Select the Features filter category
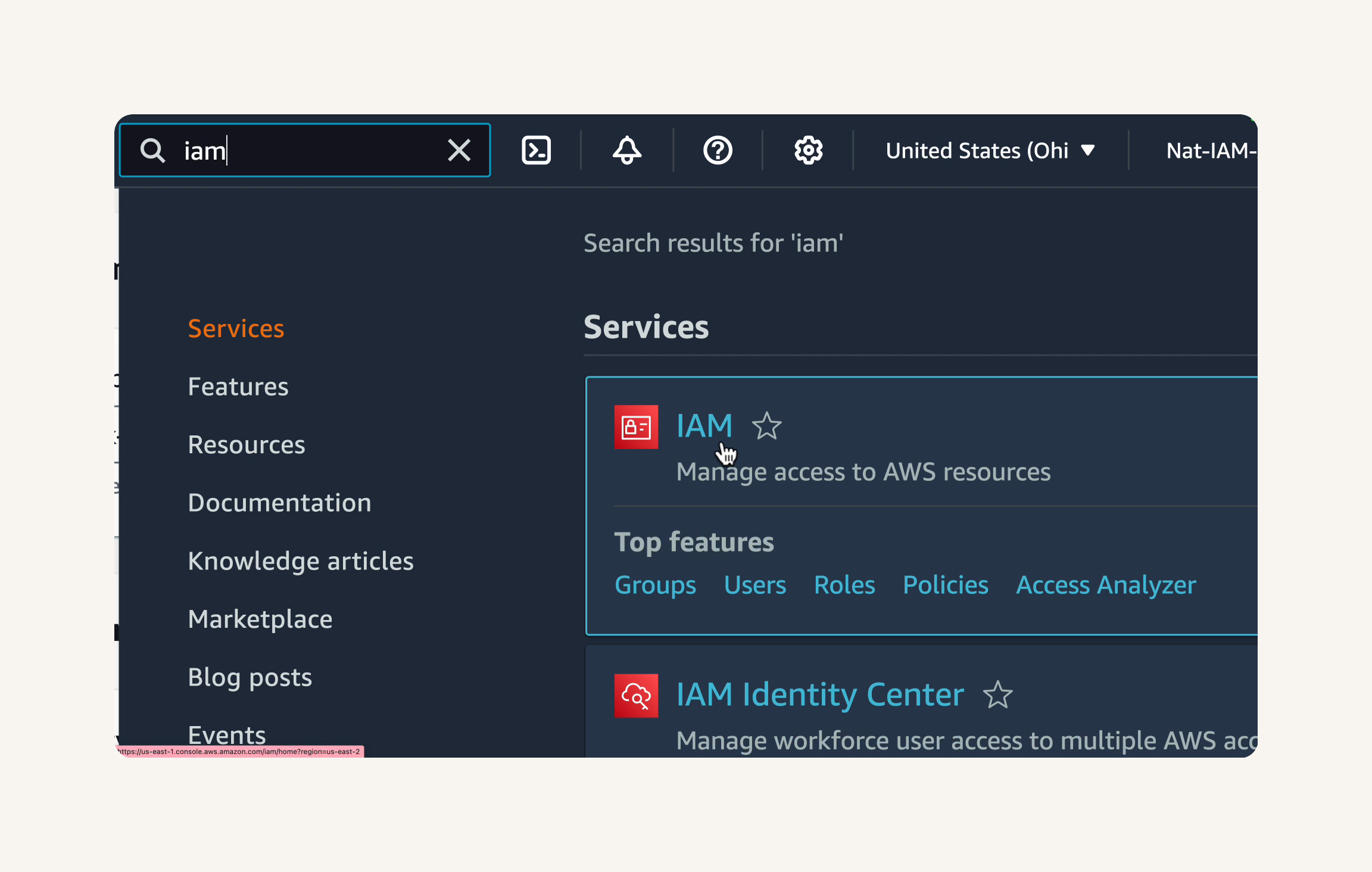This screenshot has height=872, width=1372. click(238, 387)
